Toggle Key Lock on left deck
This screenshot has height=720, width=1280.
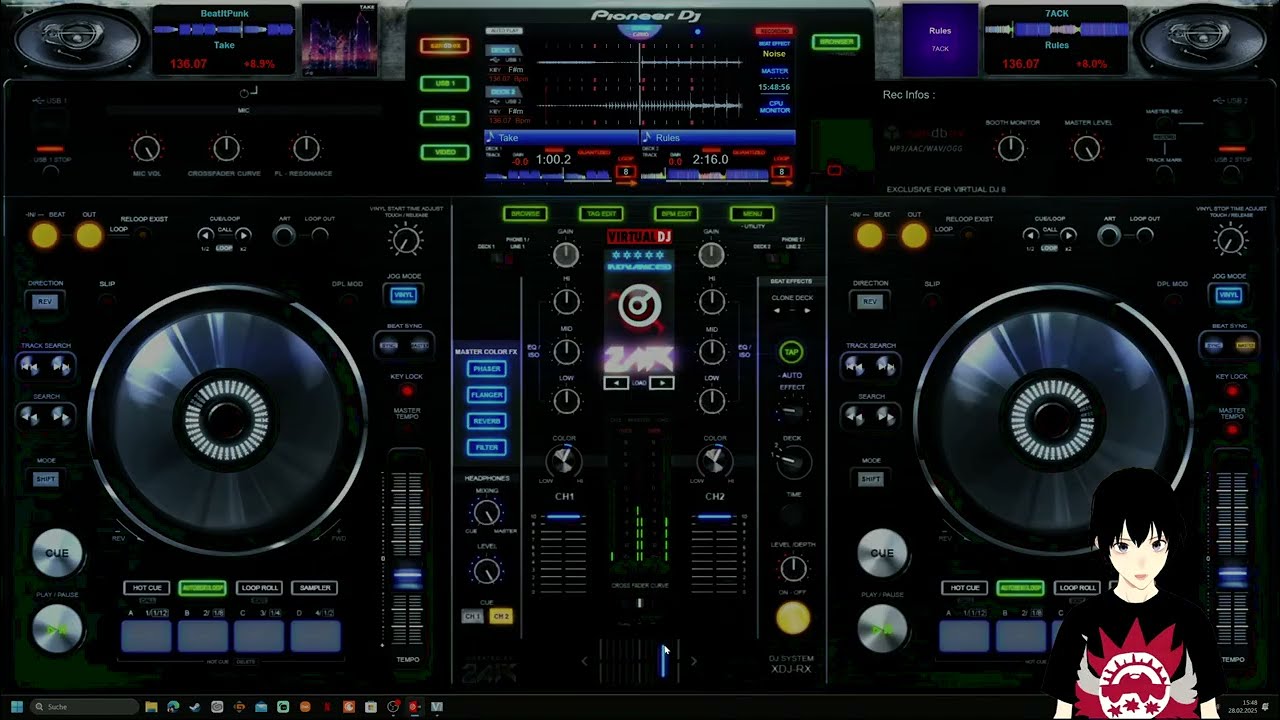(x=406, y=391)
